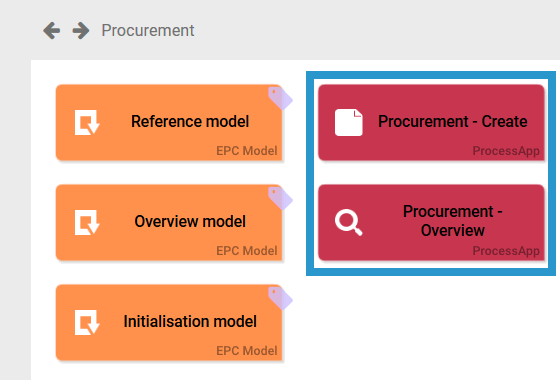The width and height of the screenshot is (560, 380).
Task: Click the magnifier icon on Procurement - Overview
Action: [349, 222]
